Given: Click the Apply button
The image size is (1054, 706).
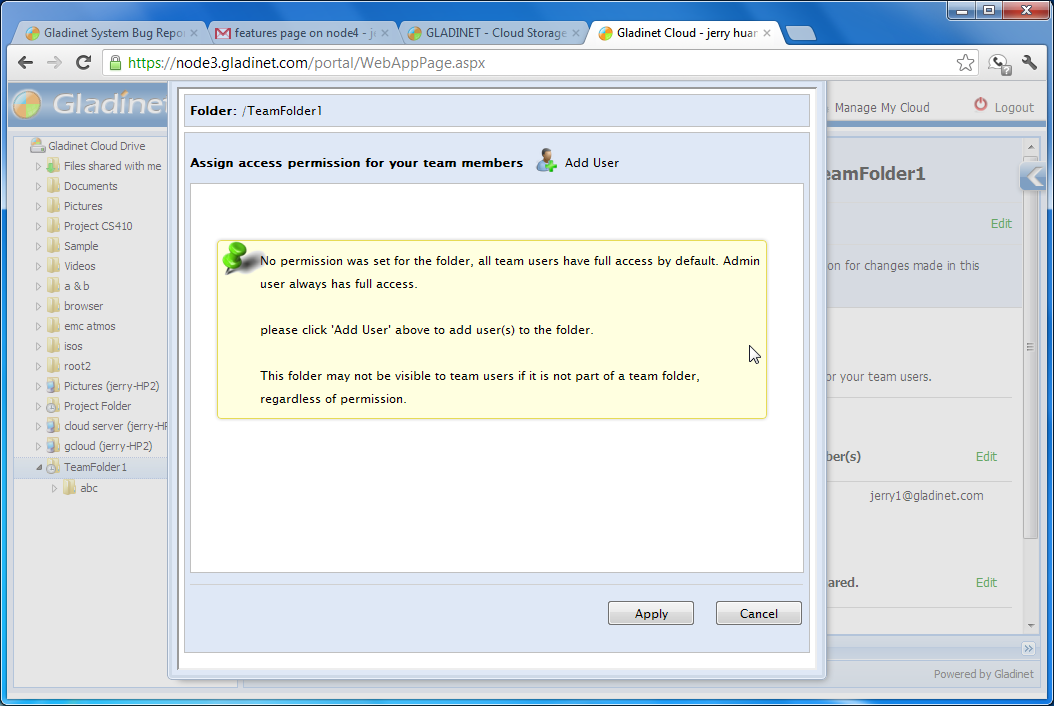Looking at the screenshot, I should [651, 613].
